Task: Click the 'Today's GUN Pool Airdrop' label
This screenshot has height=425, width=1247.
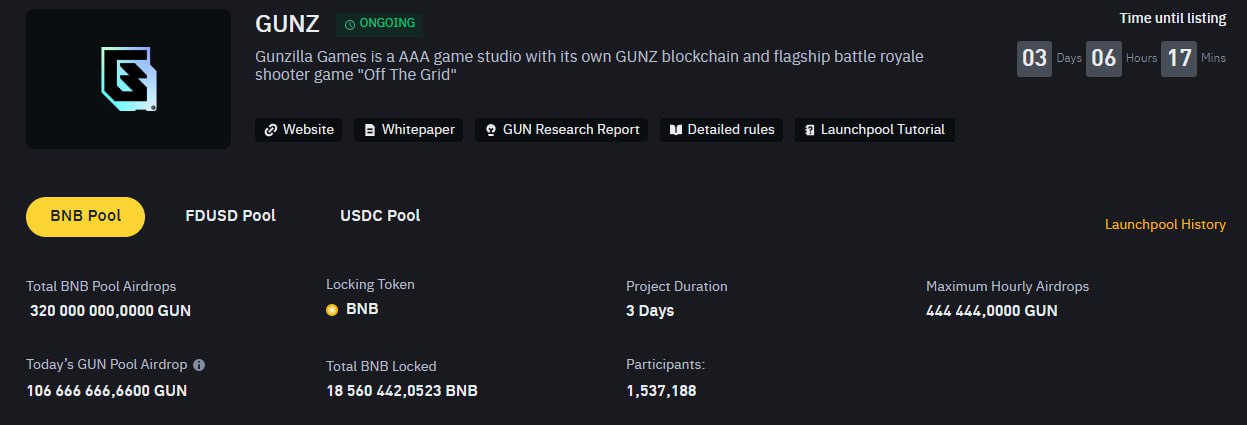Action: [x=107, y=365]
